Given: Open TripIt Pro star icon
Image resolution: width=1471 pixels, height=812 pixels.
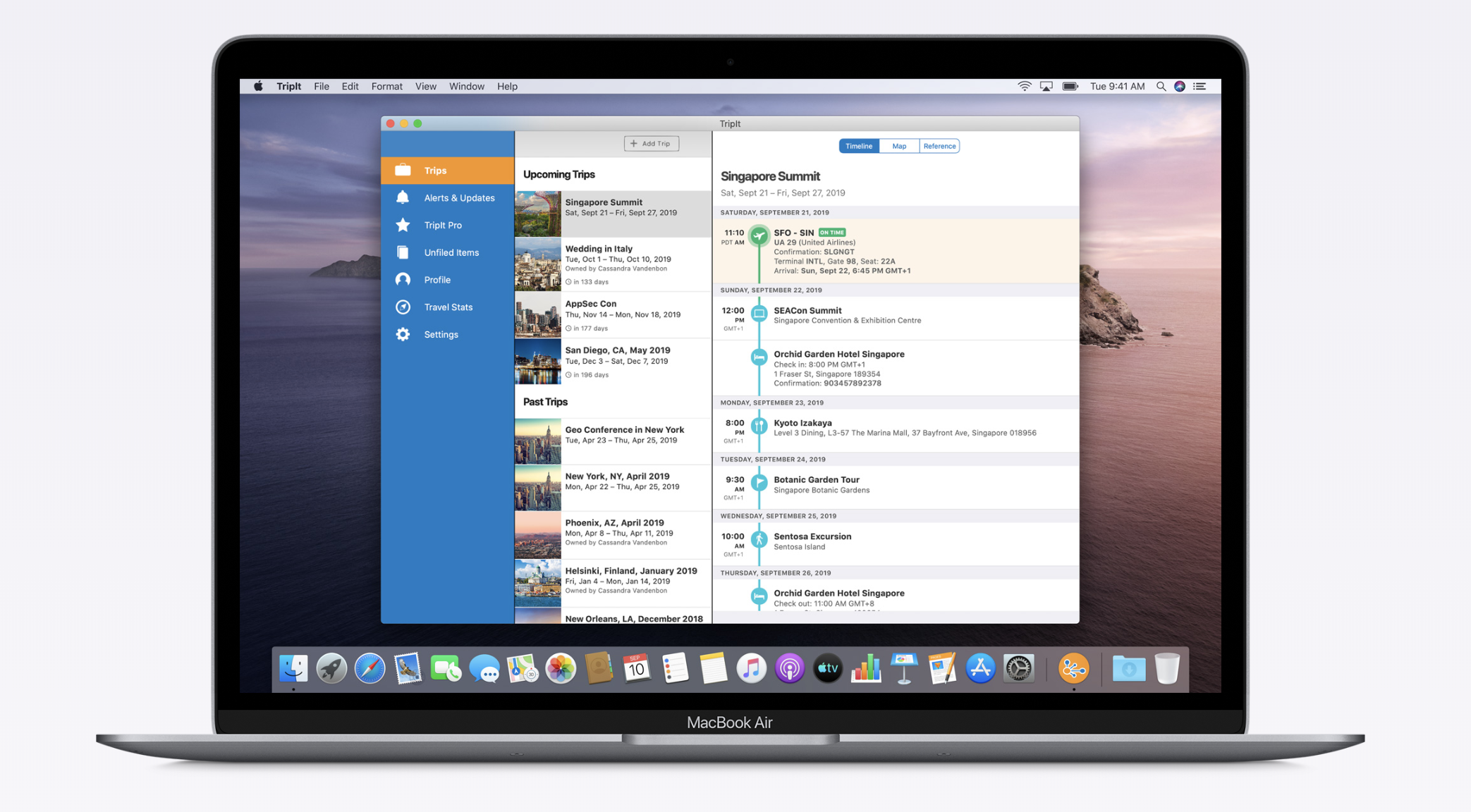Looking at the screenshot, I should tap(403, 225).
